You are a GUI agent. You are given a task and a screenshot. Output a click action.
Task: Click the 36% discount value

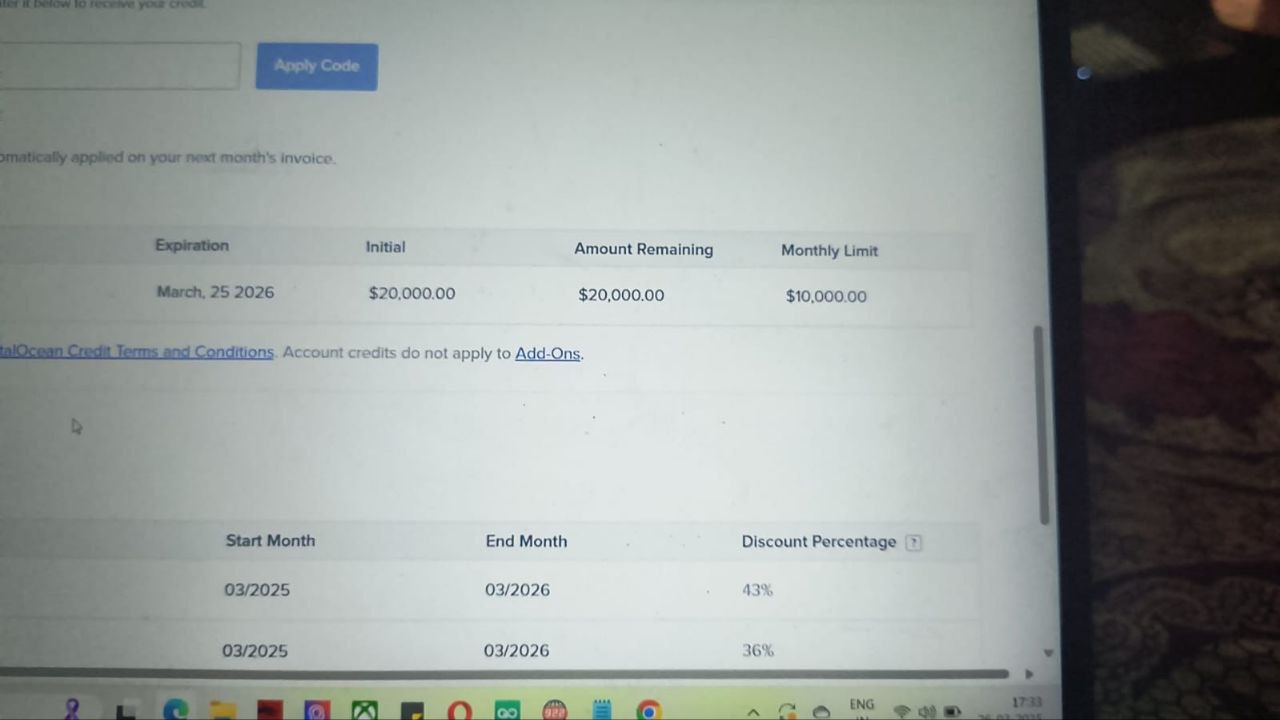click(758, 651)
